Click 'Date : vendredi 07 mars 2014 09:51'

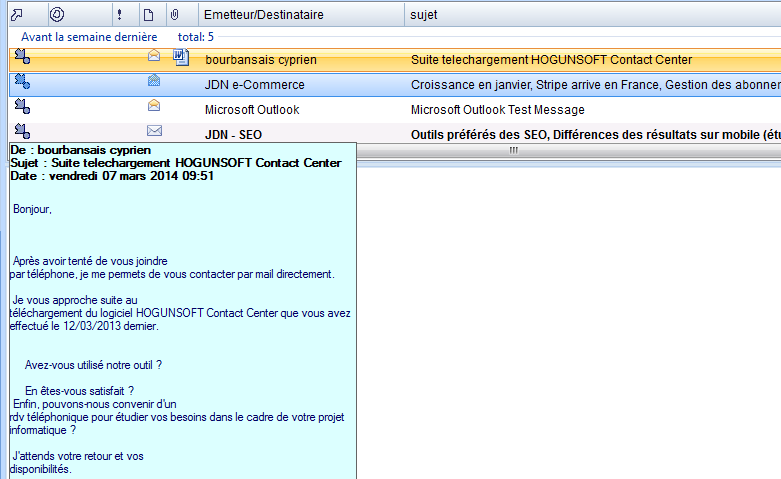click(112, 176)
